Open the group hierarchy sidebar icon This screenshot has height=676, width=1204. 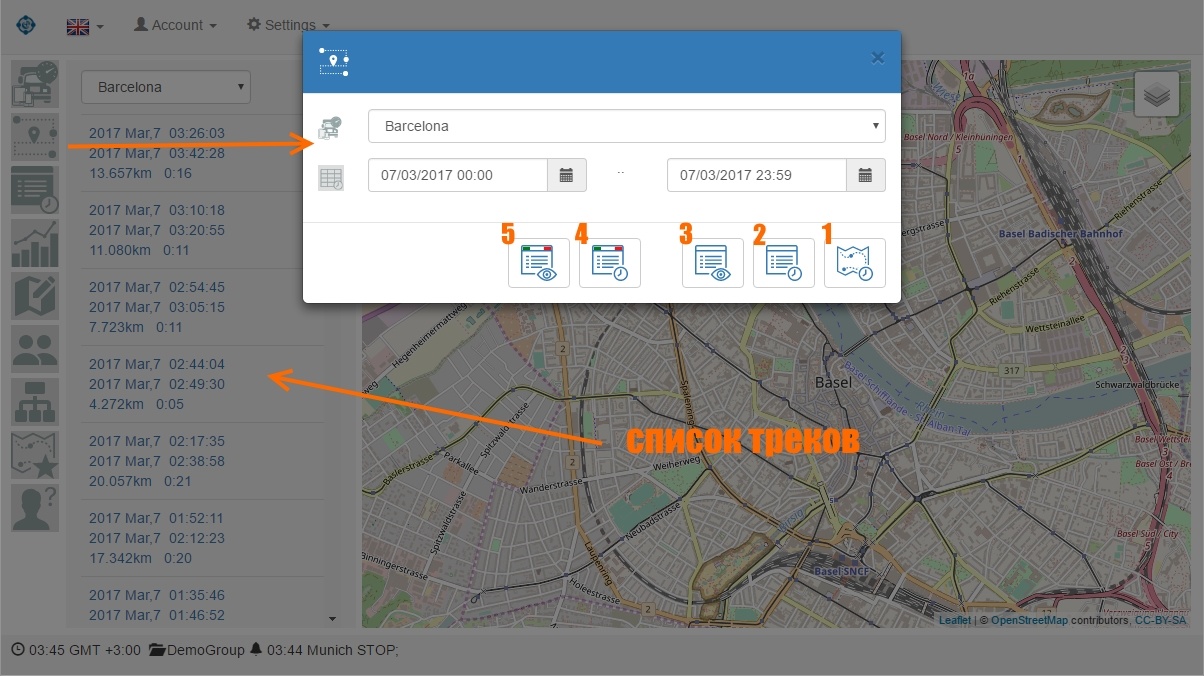[x=35, y=401]
